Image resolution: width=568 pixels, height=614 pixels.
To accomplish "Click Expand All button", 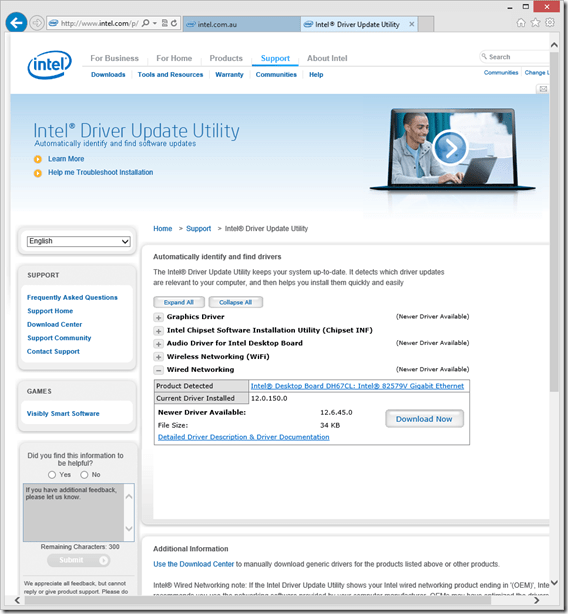I will (179, 302).
